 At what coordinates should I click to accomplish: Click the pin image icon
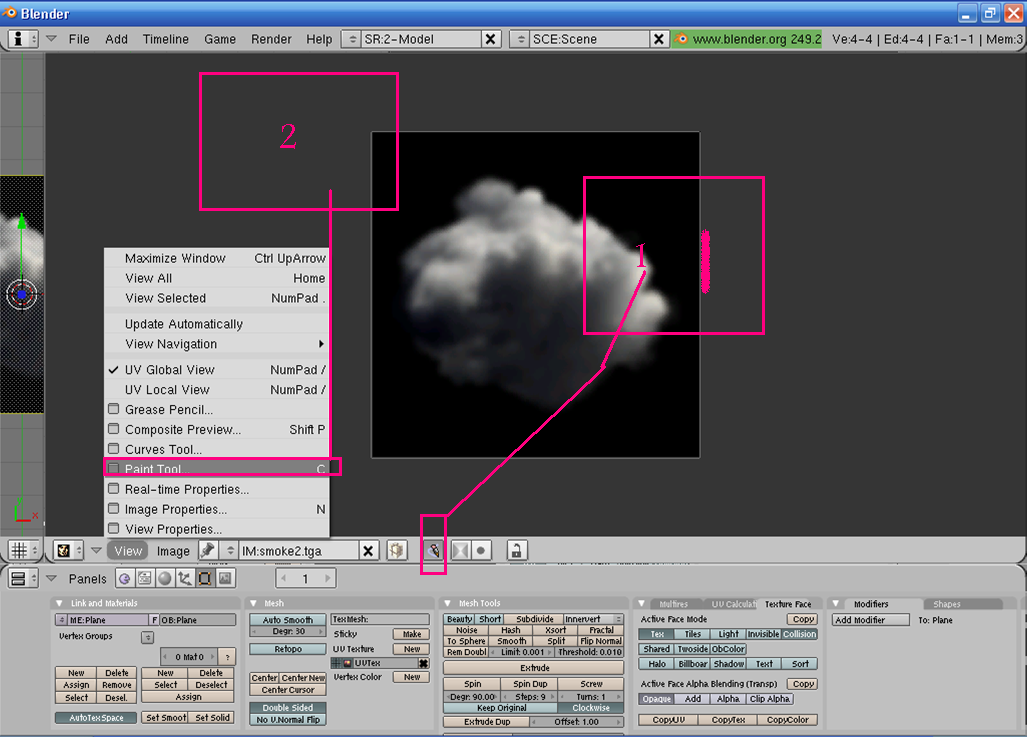pos(208,551)
